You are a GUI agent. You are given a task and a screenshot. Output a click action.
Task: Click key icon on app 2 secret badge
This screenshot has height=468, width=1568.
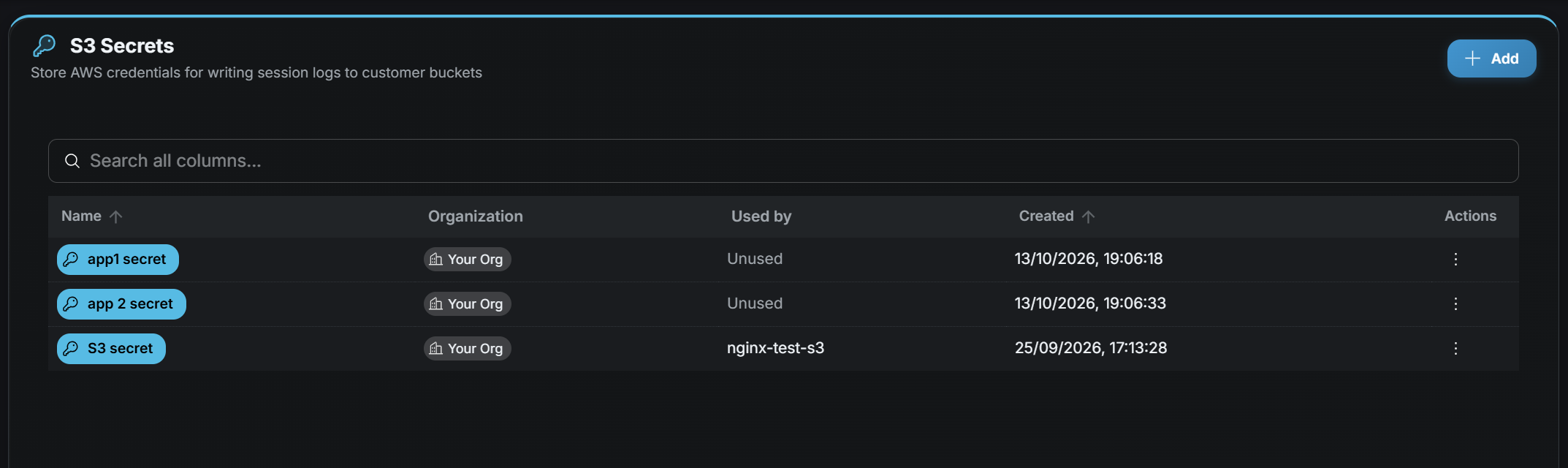tap(71, 304)
